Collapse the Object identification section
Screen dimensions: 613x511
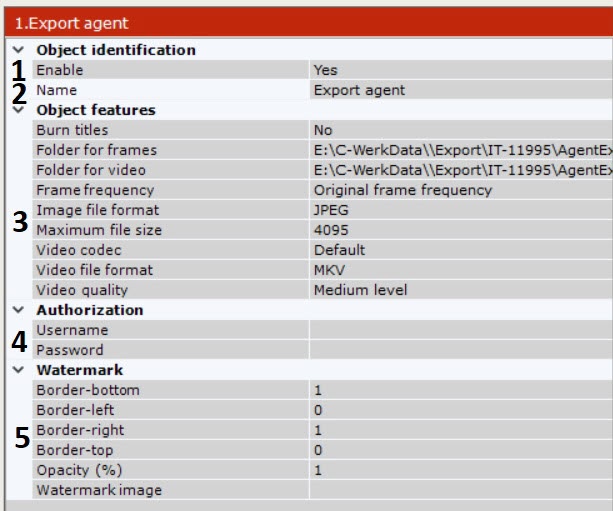(17, 49)
